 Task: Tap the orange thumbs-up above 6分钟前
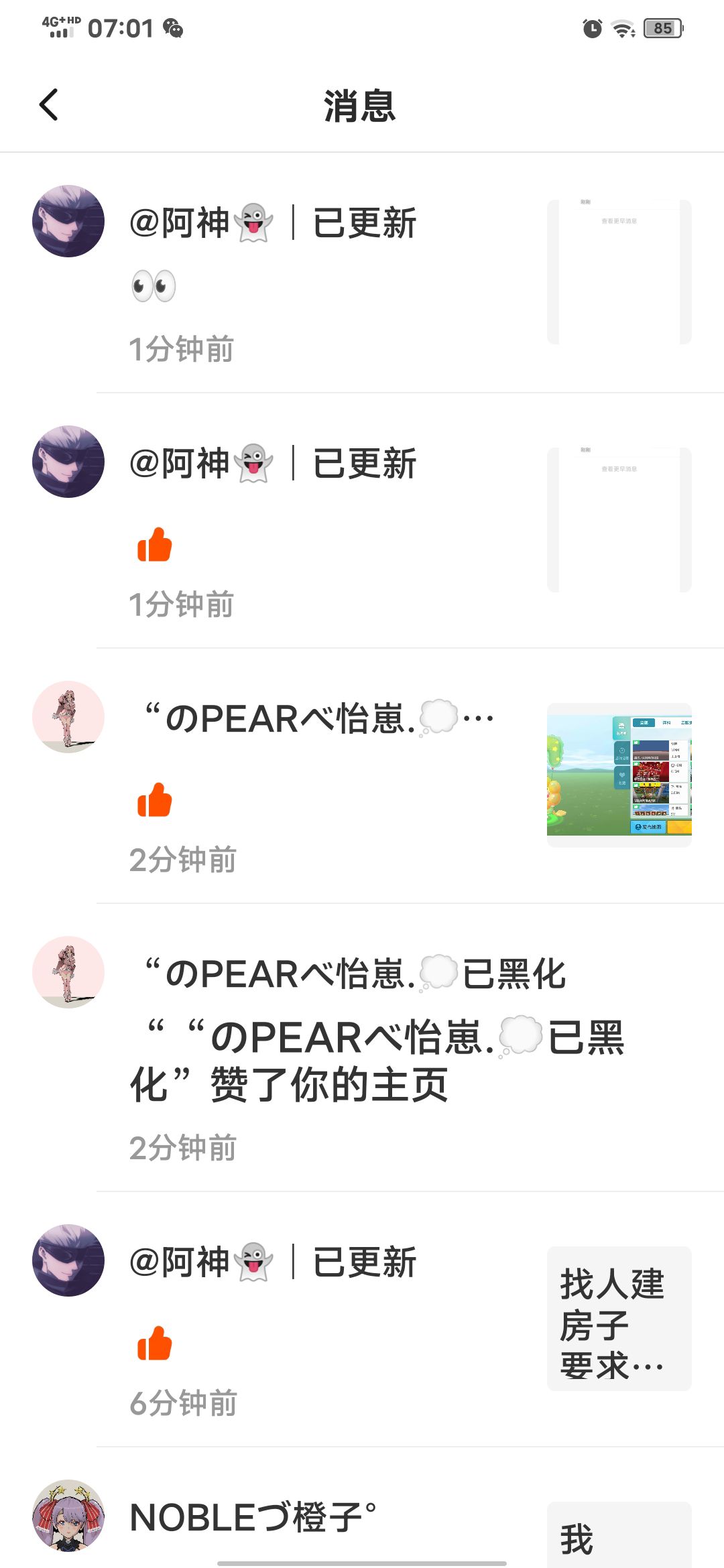pos(155,1343)
